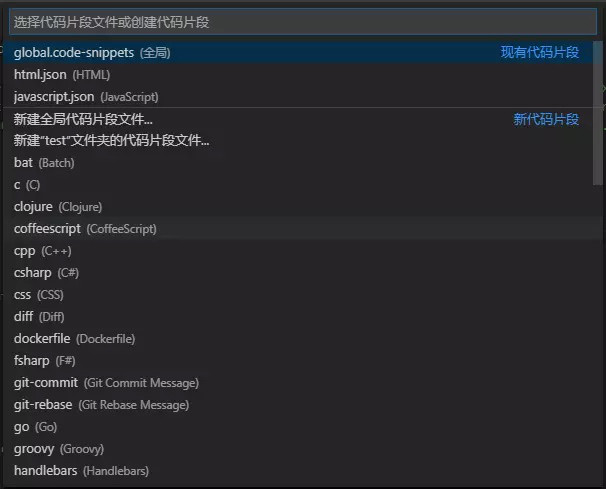Select c (C) language entry
This screenshot has width=606, height=489.
[x=27, y=185]
